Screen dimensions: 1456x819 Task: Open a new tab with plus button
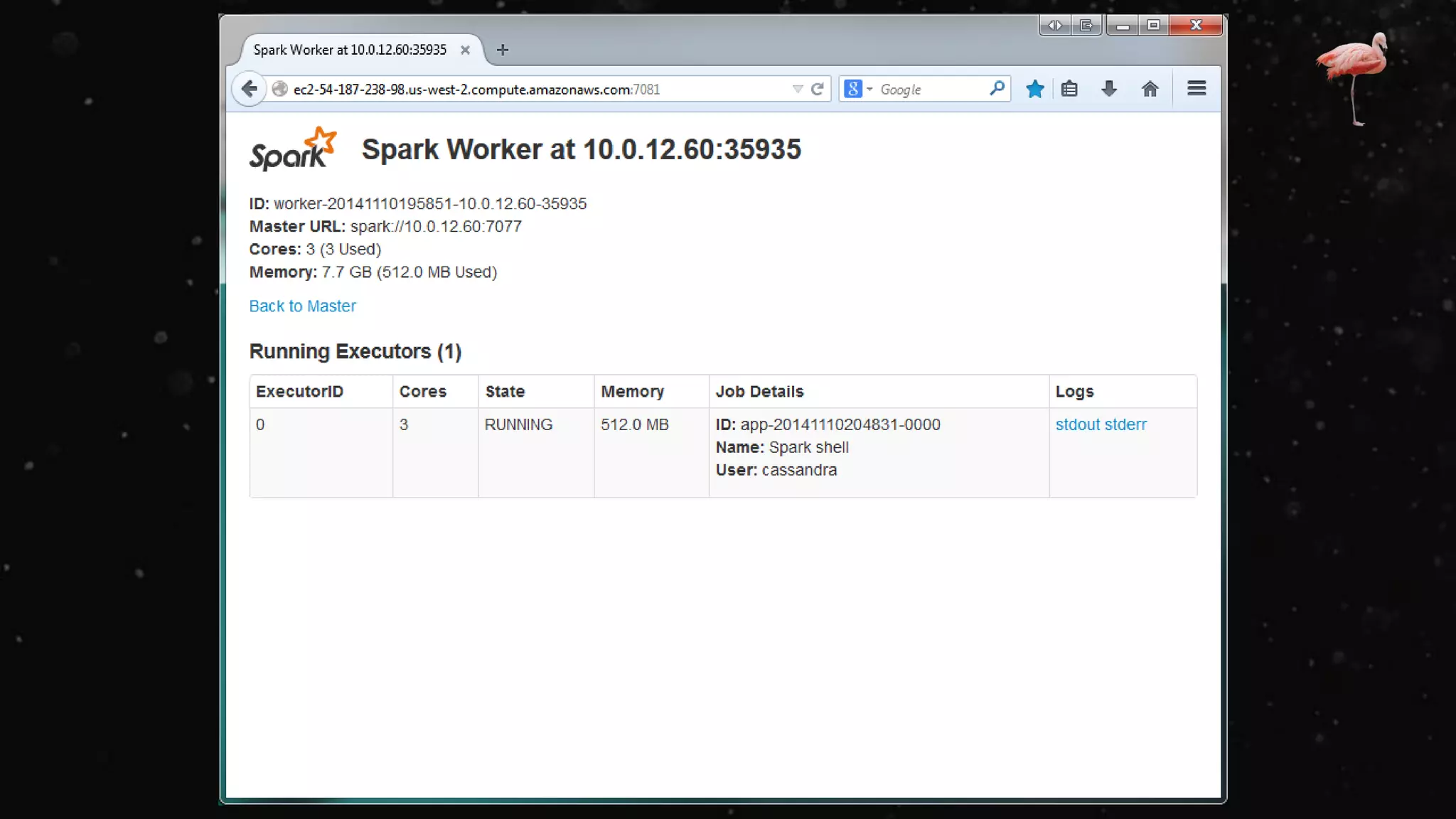point(503,50)
